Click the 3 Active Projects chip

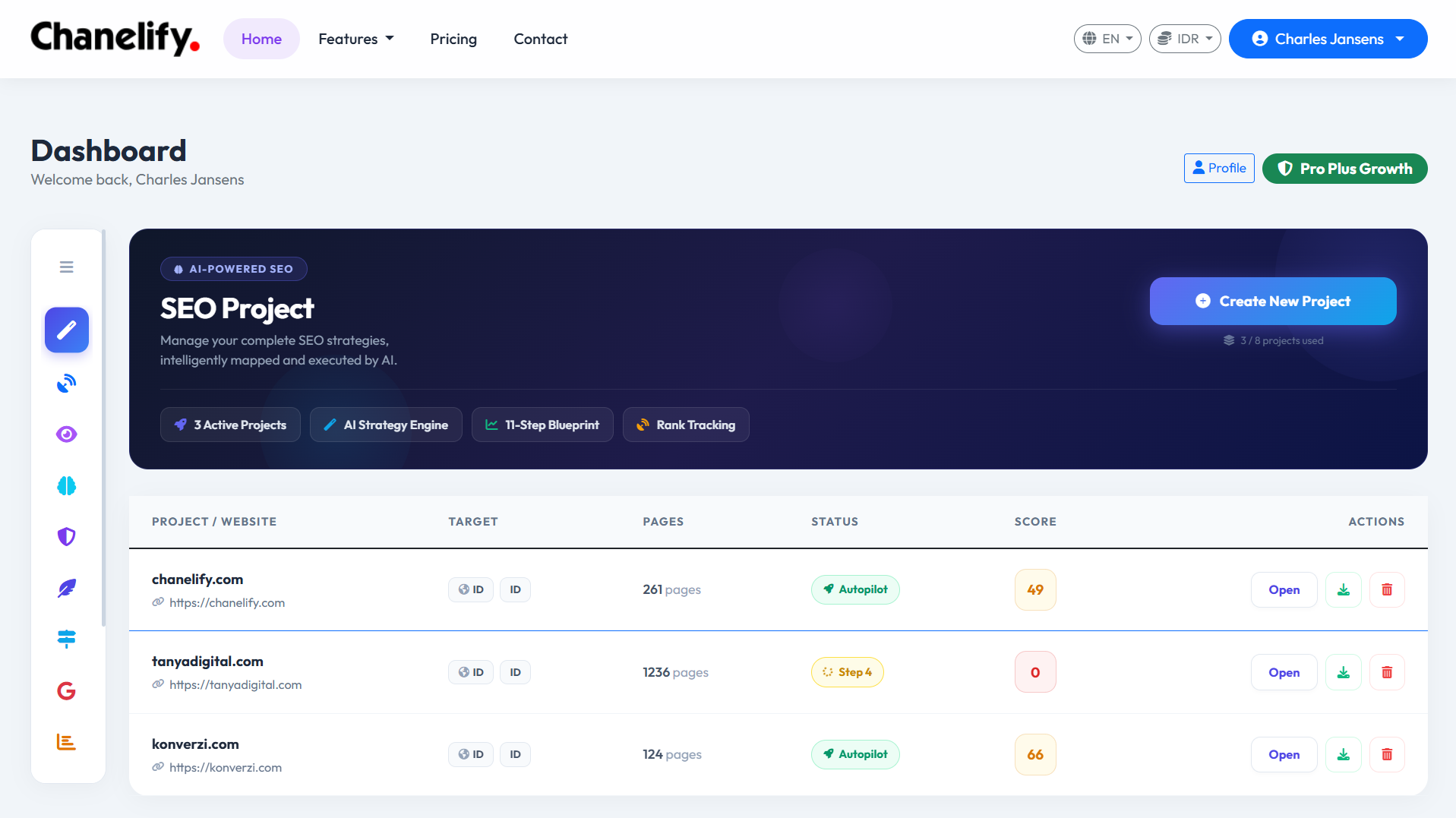[x=230, y=425]
